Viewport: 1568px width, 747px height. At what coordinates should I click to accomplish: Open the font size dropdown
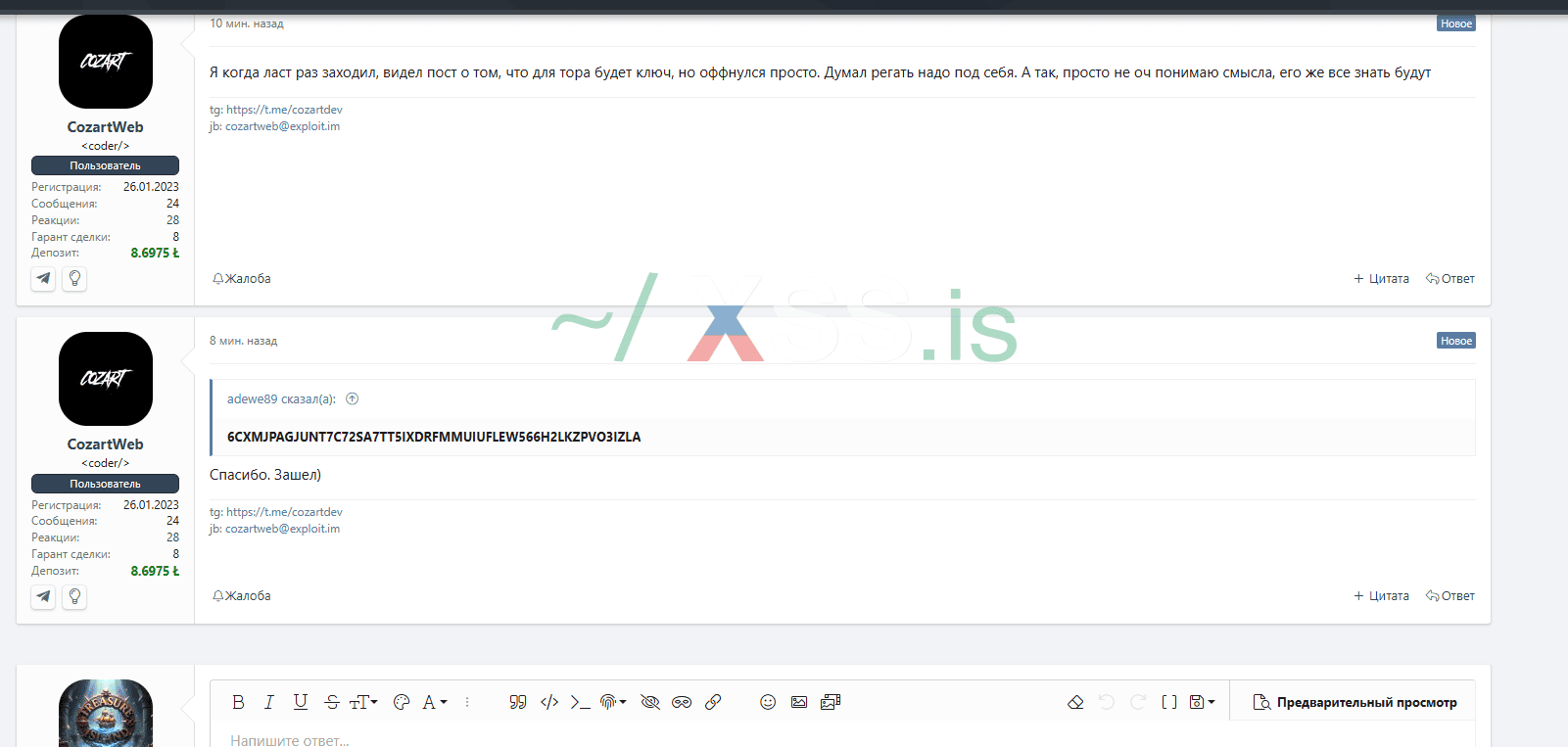363,702
